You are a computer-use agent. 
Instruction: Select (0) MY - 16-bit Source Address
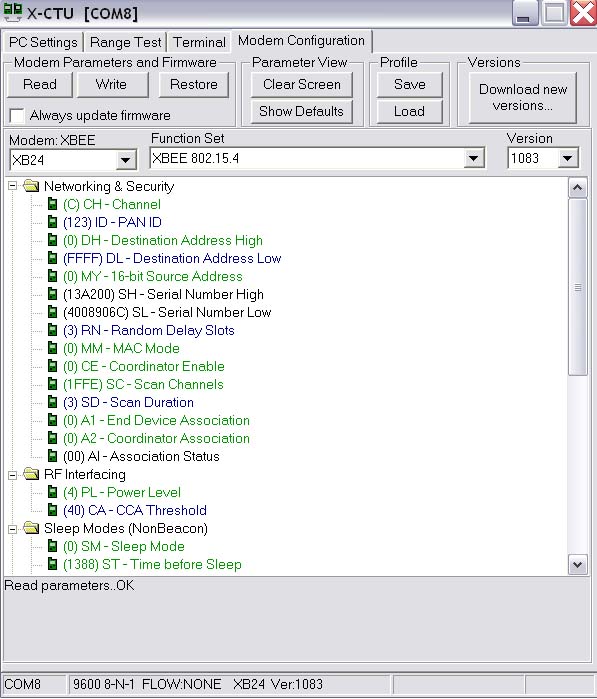(153, 276)
